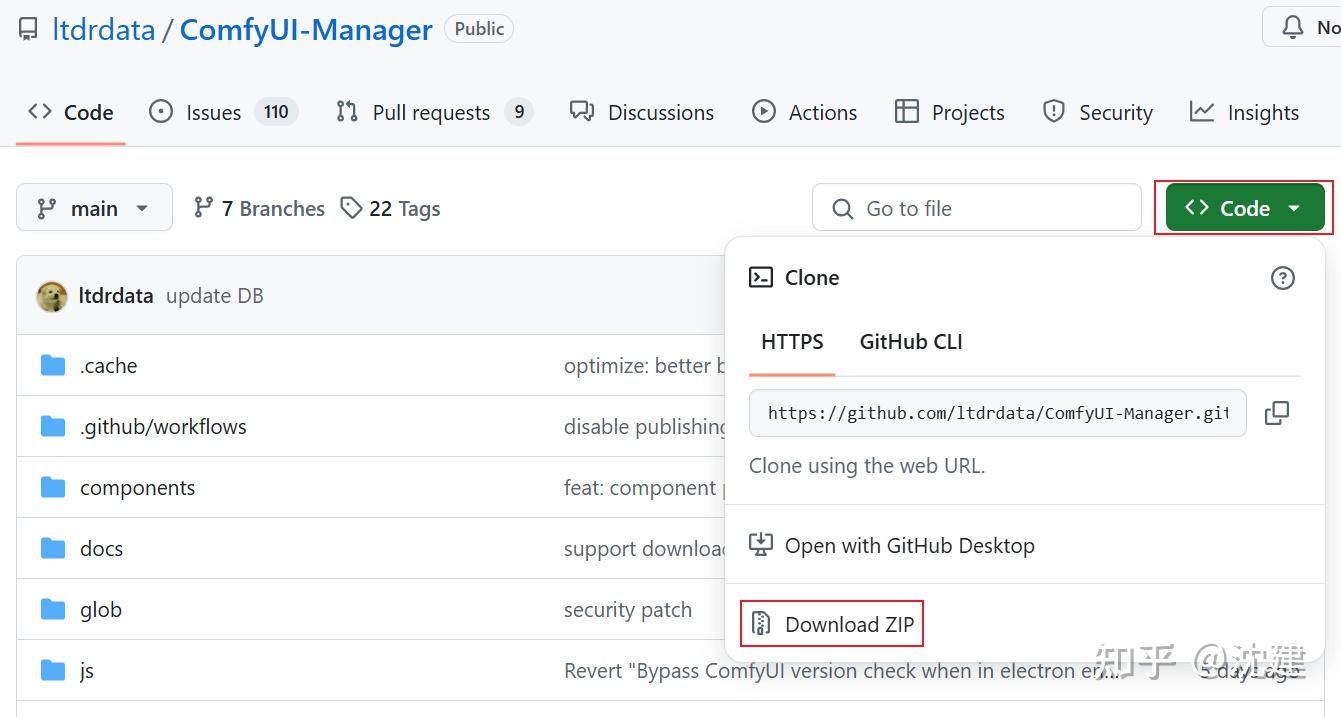Download ZIP of the repository

click(x=849, y=624)
